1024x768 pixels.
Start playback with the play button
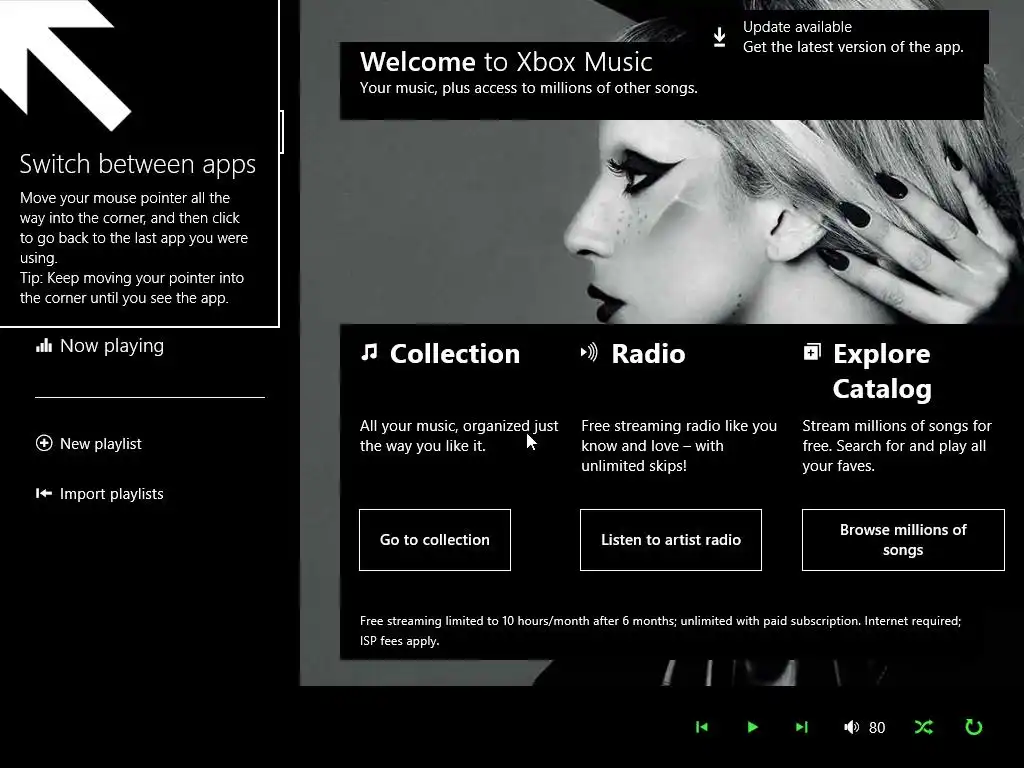752,727
